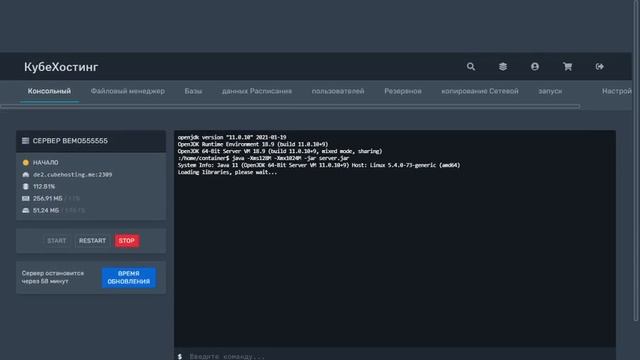Click the network icon beside server address
The width and height of the screenshot is (640, 360).
[x=26, y=175]
